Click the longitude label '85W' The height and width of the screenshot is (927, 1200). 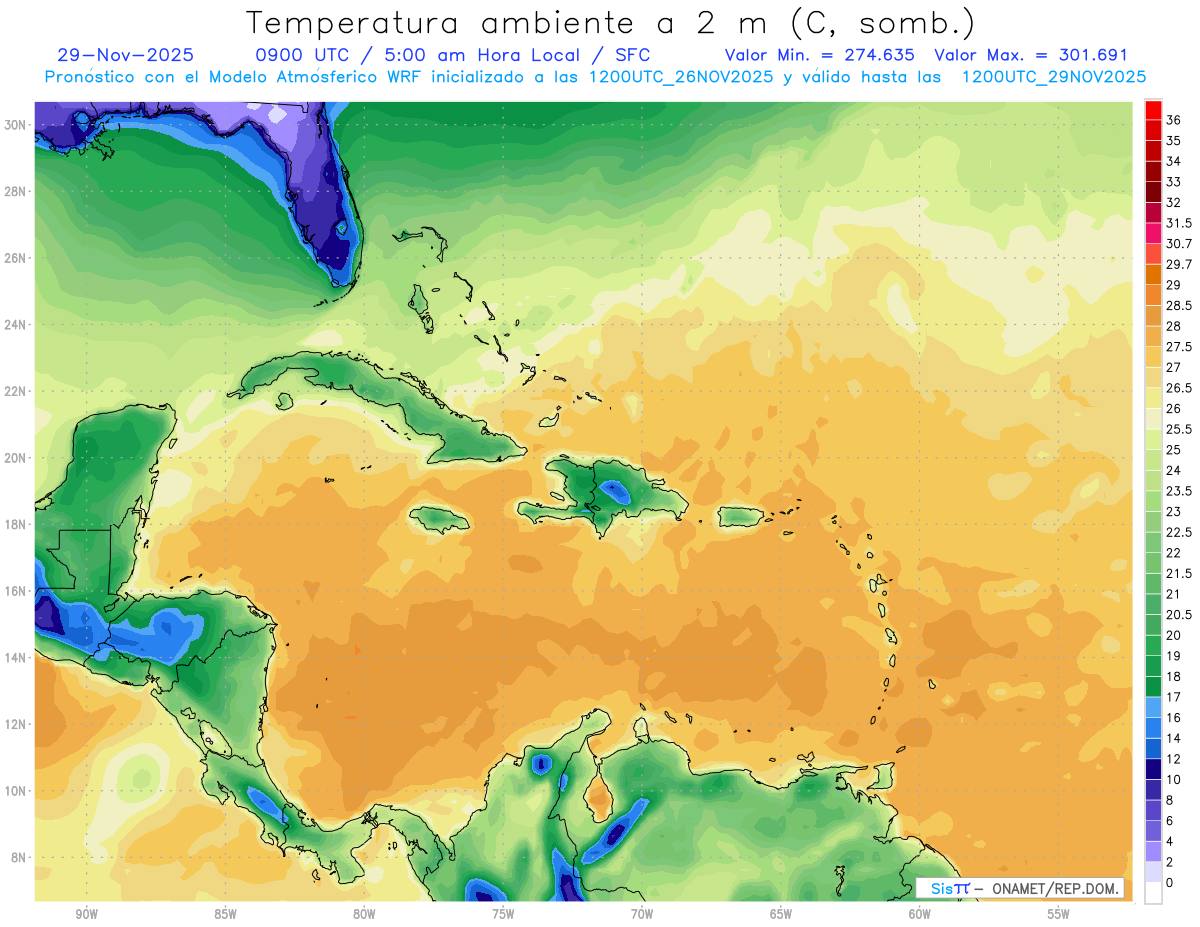[x=225, y=914]
